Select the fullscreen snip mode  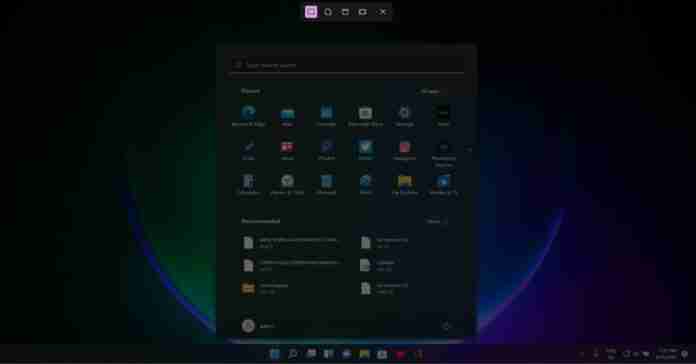tap(363, 12)
